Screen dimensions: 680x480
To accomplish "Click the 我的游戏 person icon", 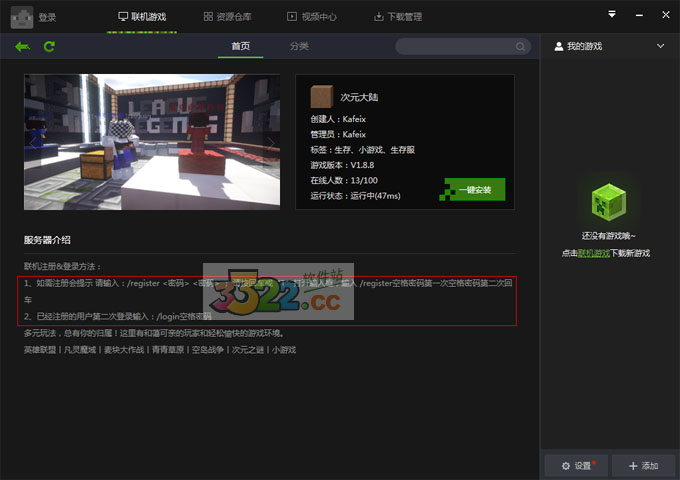I will tap(559, 46).
